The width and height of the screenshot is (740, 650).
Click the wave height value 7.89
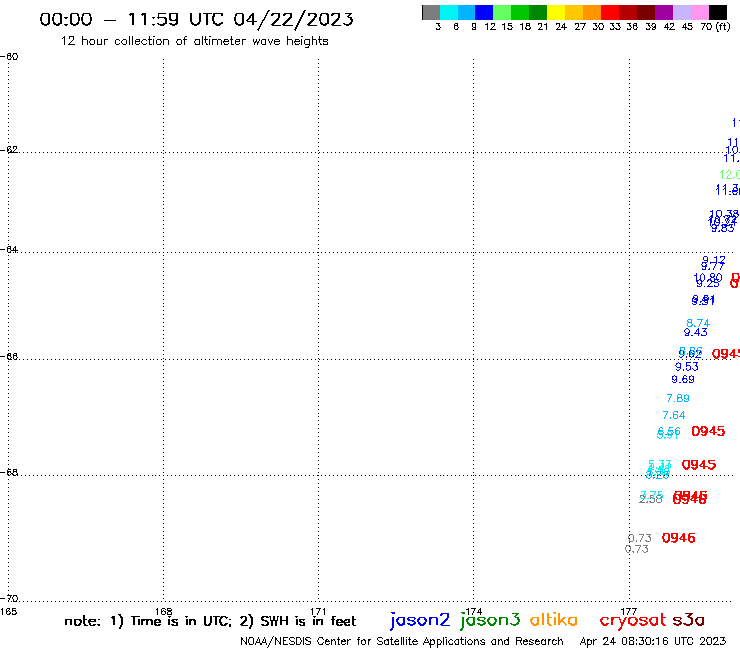[x=678, y=398]
